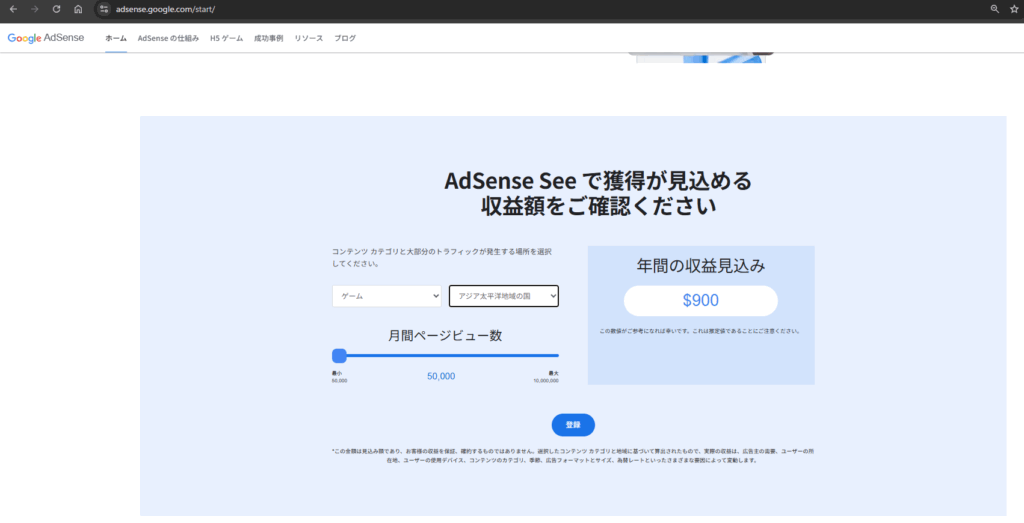Click the 10,000,000 maximum label
This screenshot has height=523, width=1024.
[546, 380]
